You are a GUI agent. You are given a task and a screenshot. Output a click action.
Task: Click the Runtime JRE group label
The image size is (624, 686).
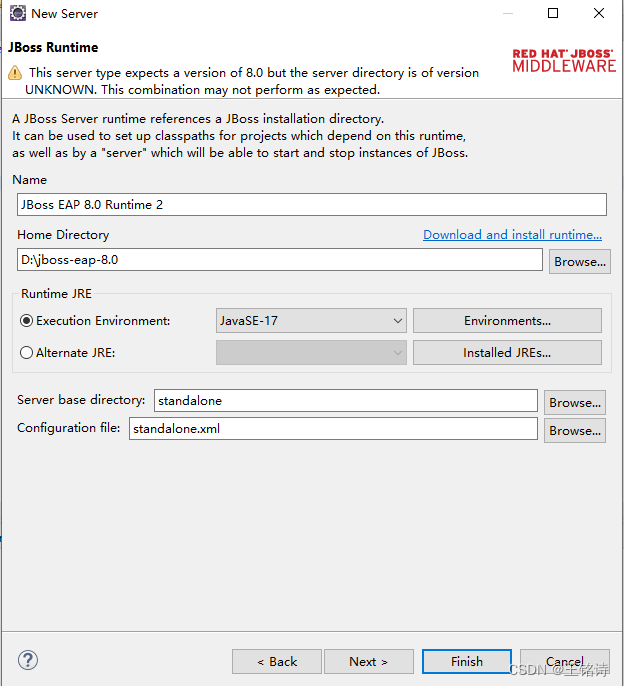pyautogui.click(x=56, y=294)
